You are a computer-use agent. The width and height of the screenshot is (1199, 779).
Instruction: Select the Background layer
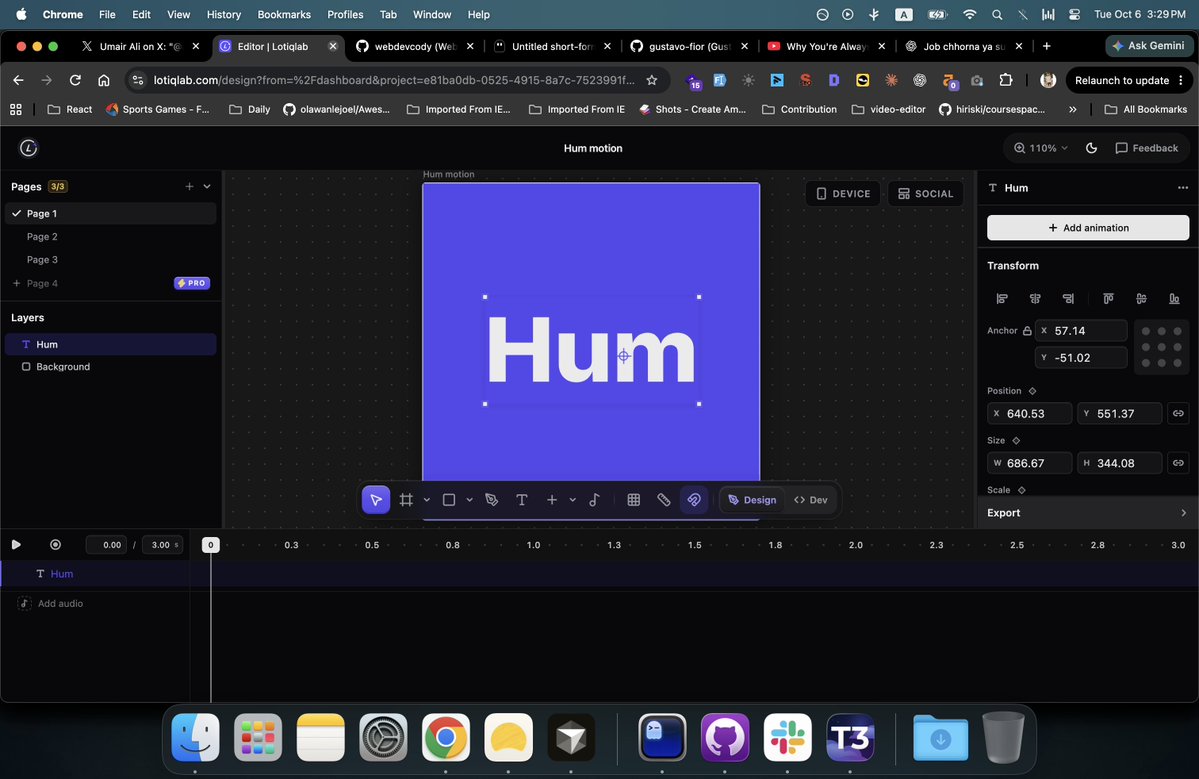coord(110,367)
